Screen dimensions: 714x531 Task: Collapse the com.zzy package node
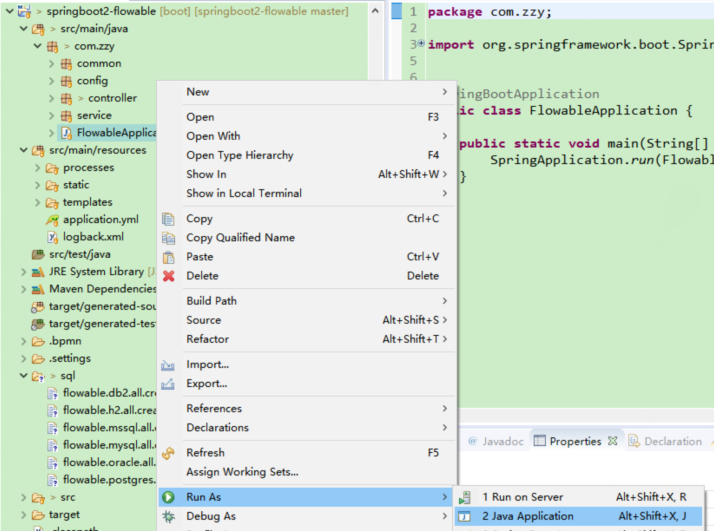coord(38,46)
